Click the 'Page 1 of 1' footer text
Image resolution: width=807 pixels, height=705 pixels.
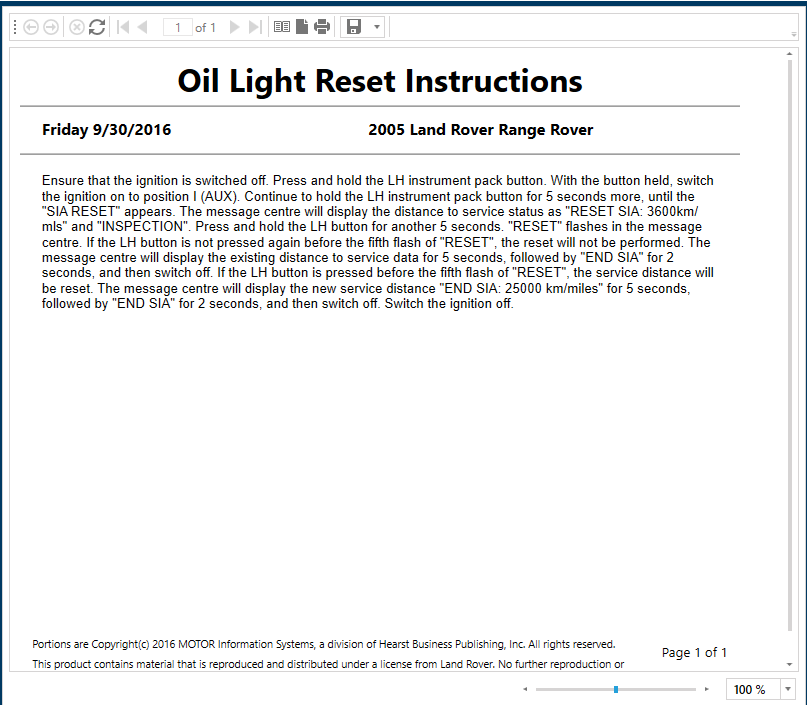point(694,653)
